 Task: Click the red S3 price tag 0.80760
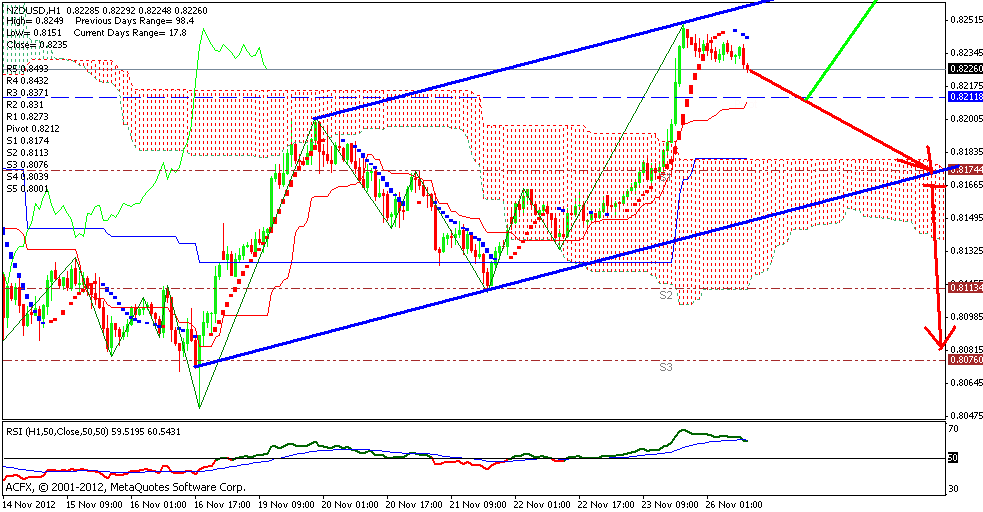click(x=965, y=360)
